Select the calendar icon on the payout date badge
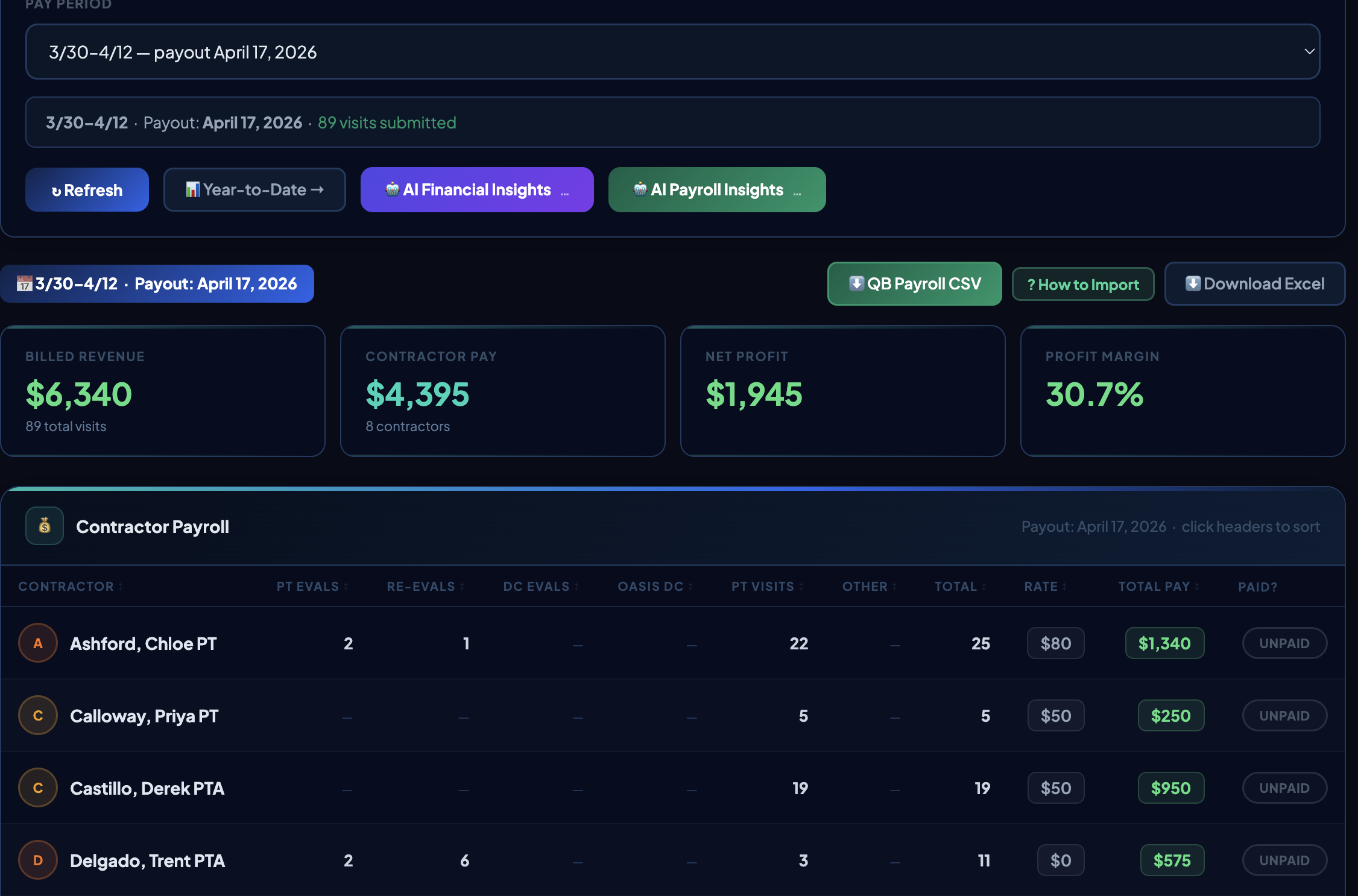 click(25, 283)
